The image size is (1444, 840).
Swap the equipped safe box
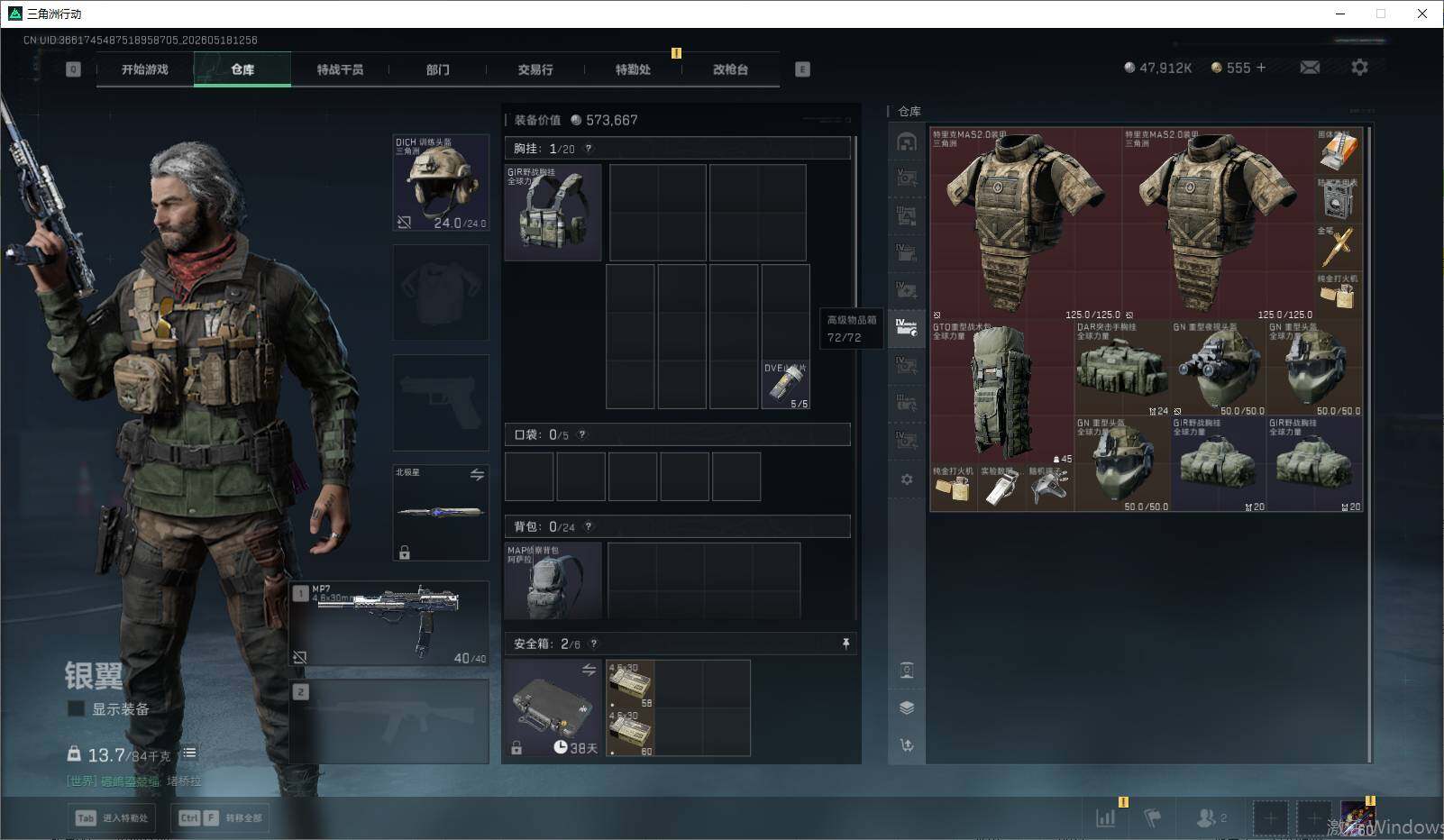tap(589, 671)
